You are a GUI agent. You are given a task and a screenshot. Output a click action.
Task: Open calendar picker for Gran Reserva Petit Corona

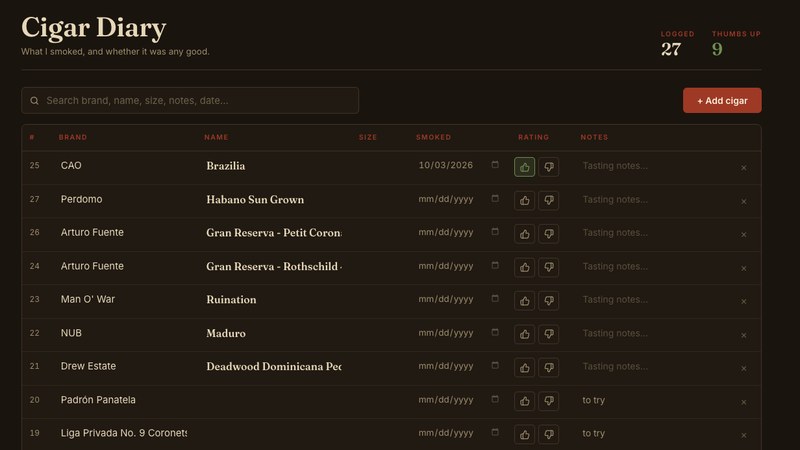pos(495,231)
